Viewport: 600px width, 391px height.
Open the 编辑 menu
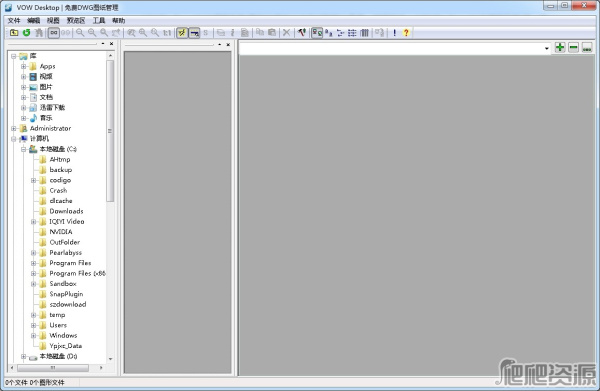click(x=33, y=20)
